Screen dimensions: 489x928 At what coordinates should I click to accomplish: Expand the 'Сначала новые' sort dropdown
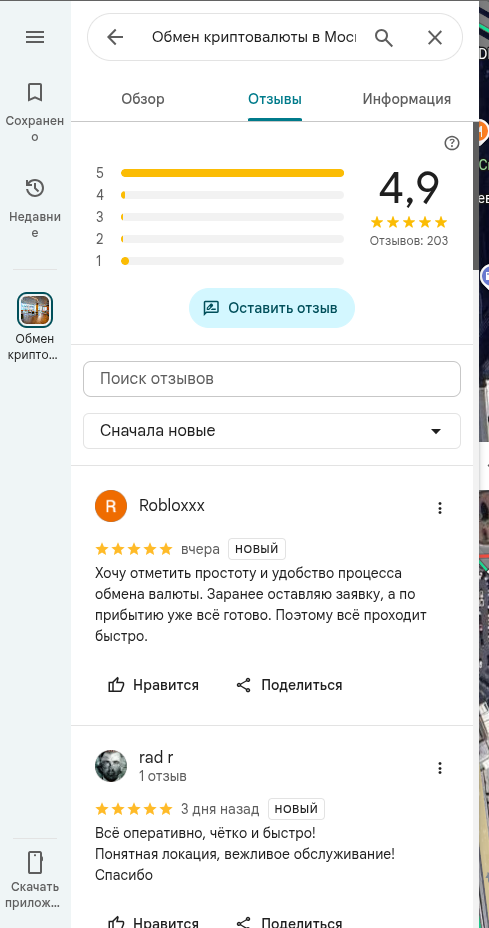click(x=272, y=431)
